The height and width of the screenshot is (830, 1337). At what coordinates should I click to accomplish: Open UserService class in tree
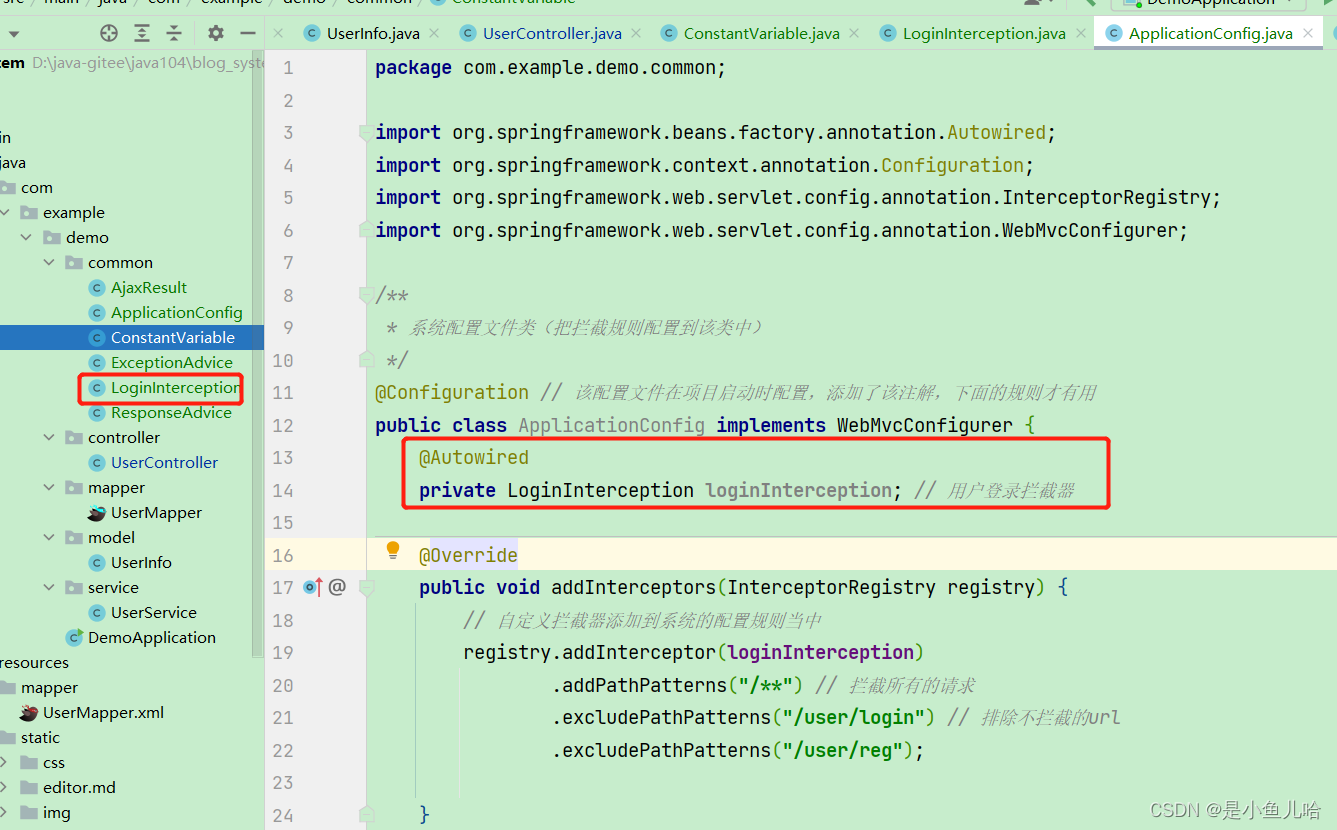point(154,612)
